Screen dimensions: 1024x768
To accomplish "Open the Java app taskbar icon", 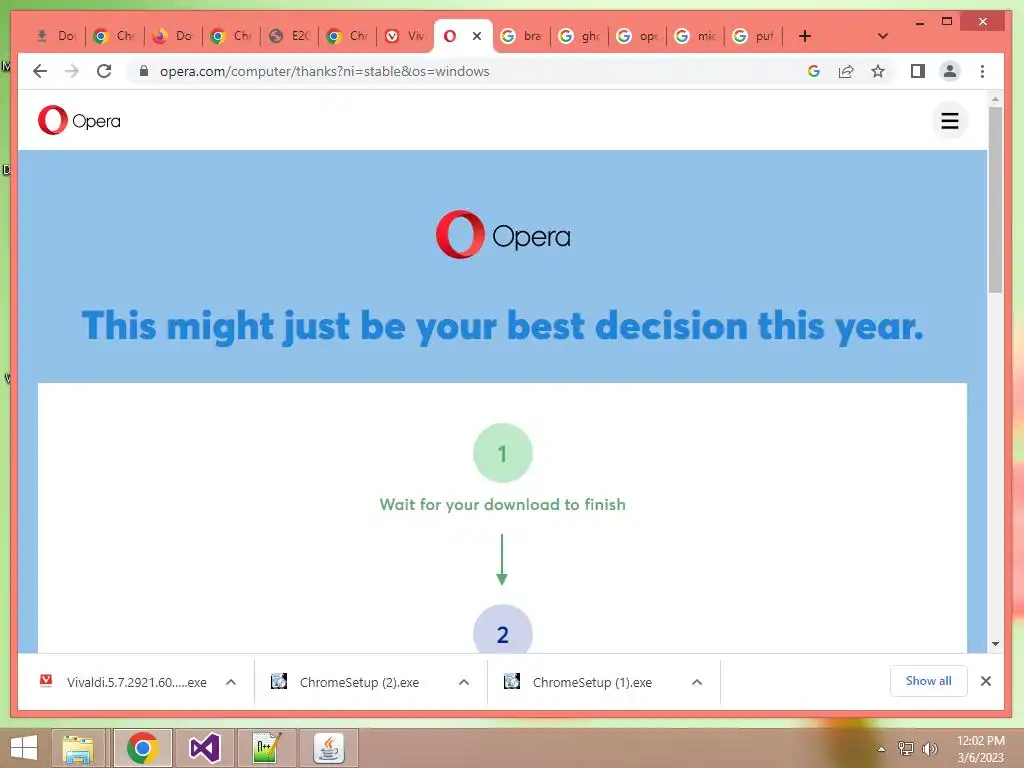I will (x=328, y=748).
